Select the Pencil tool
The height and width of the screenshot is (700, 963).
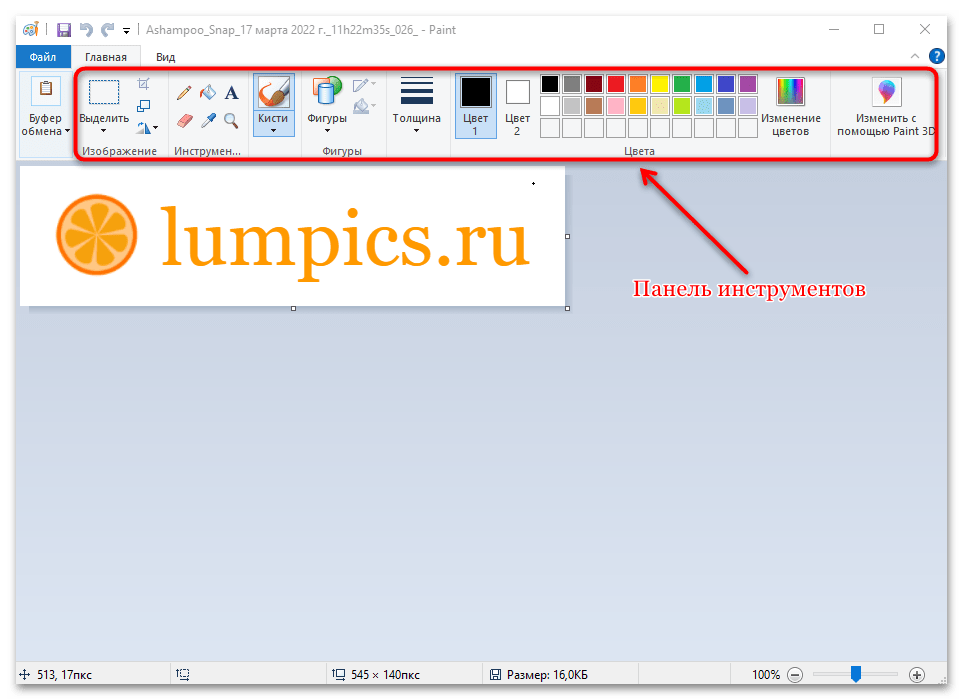tap(184, 93)
